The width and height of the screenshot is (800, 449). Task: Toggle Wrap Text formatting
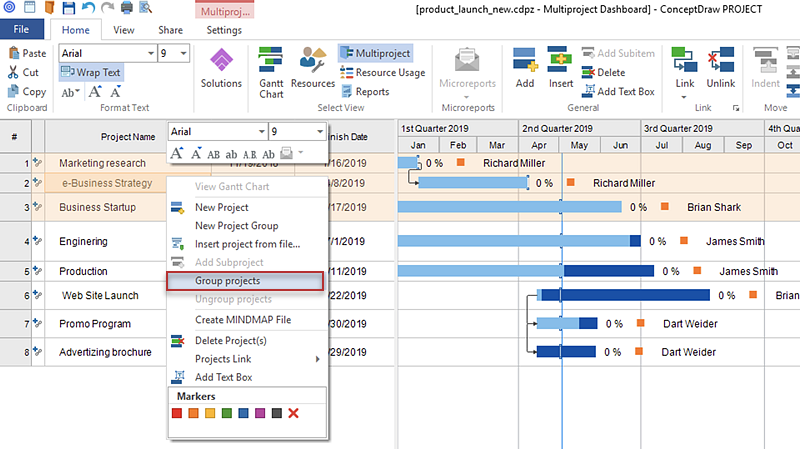click(x=91, y=72)
